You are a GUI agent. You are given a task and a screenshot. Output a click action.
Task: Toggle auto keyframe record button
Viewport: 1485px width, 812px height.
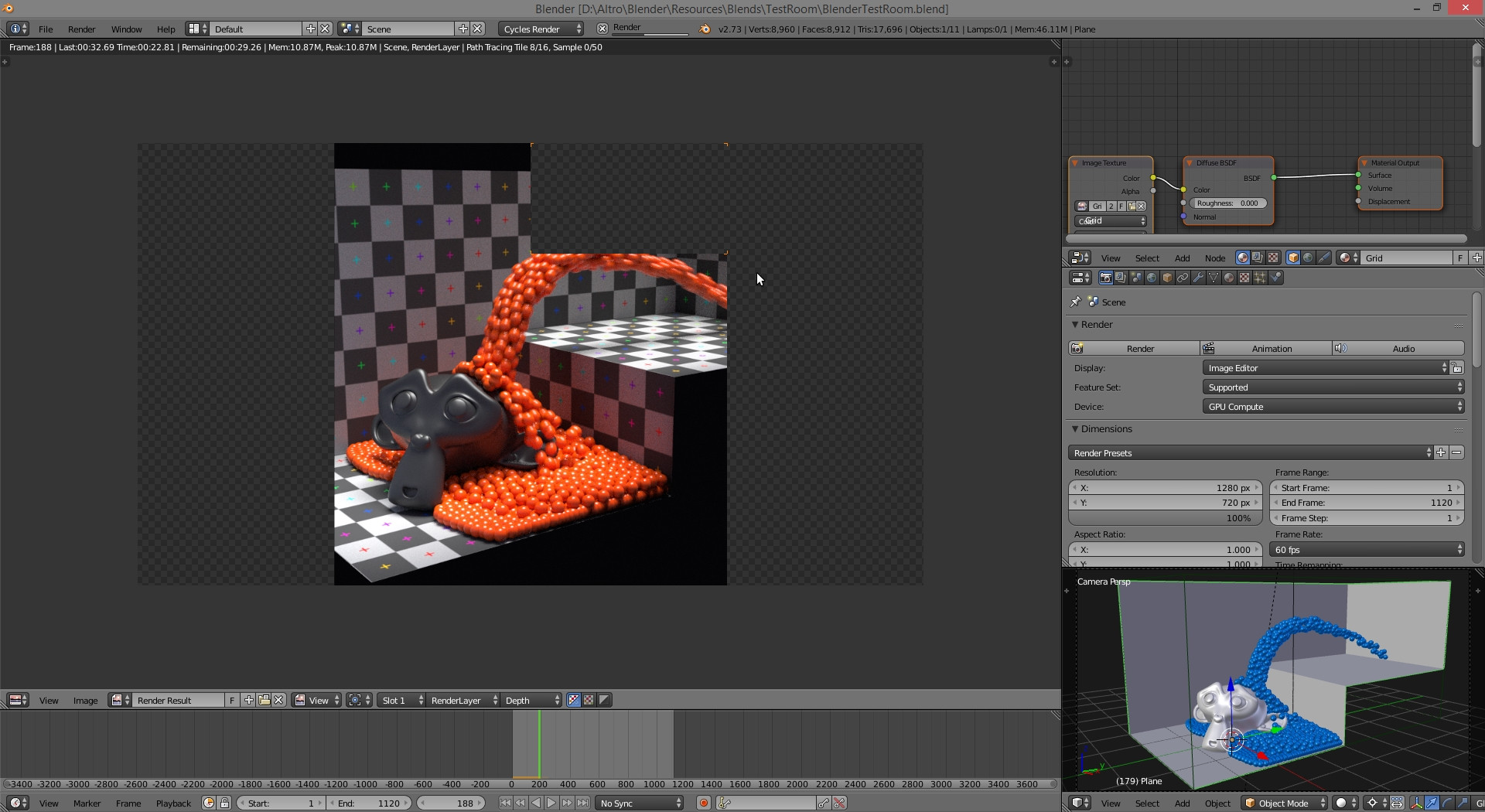(x=704, y=803)
